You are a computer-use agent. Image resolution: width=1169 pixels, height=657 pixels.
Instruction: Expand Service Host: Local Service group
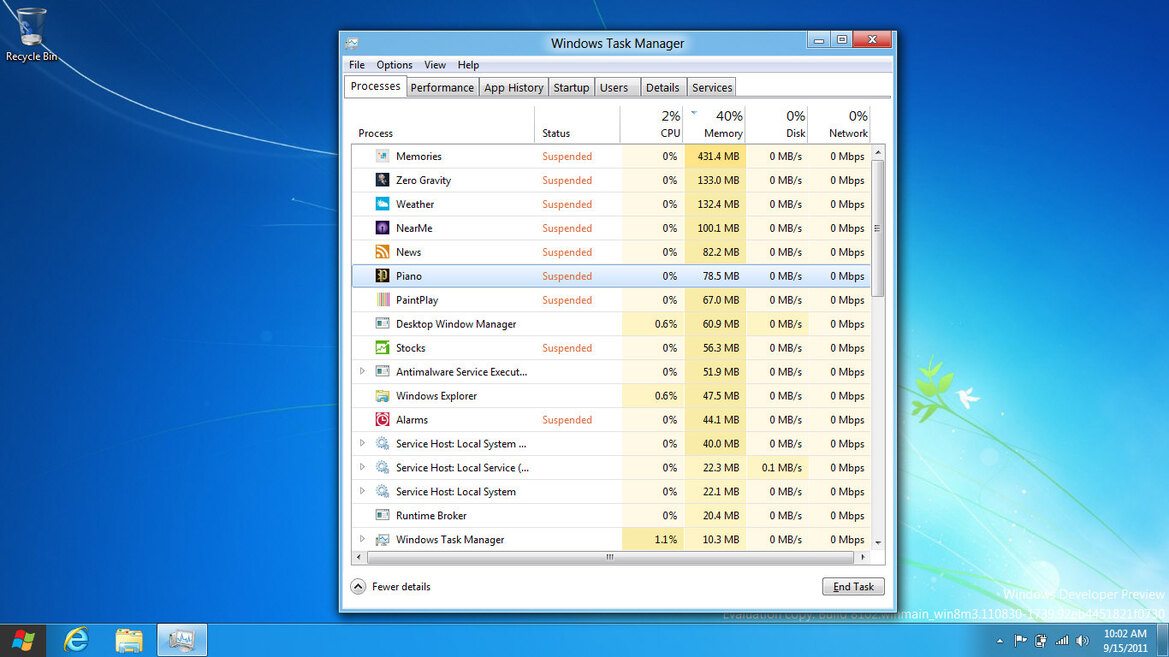pyautogui.click(x=362, y=468)
